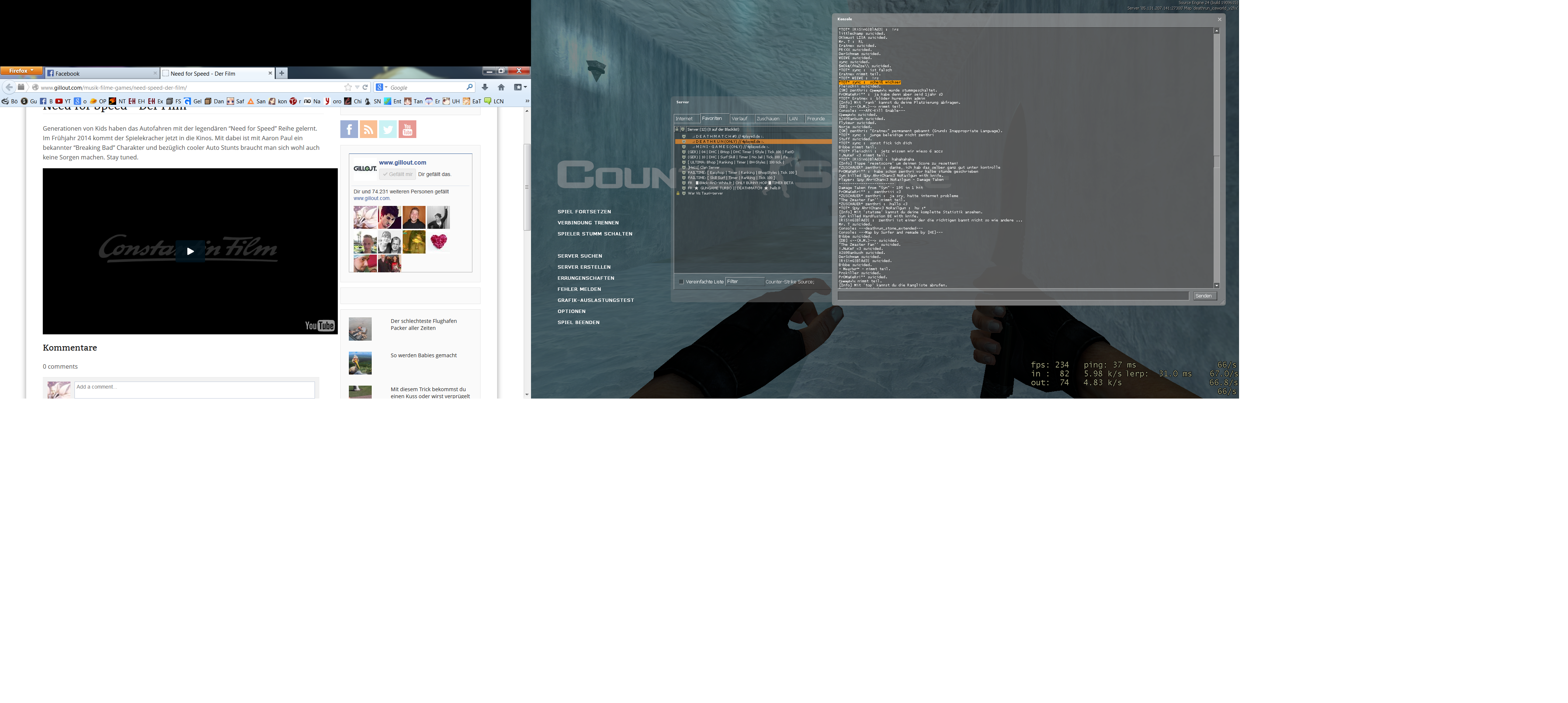Click the VAC shield column header in server list
The image size is (1568, 703).
coord(683,129)
